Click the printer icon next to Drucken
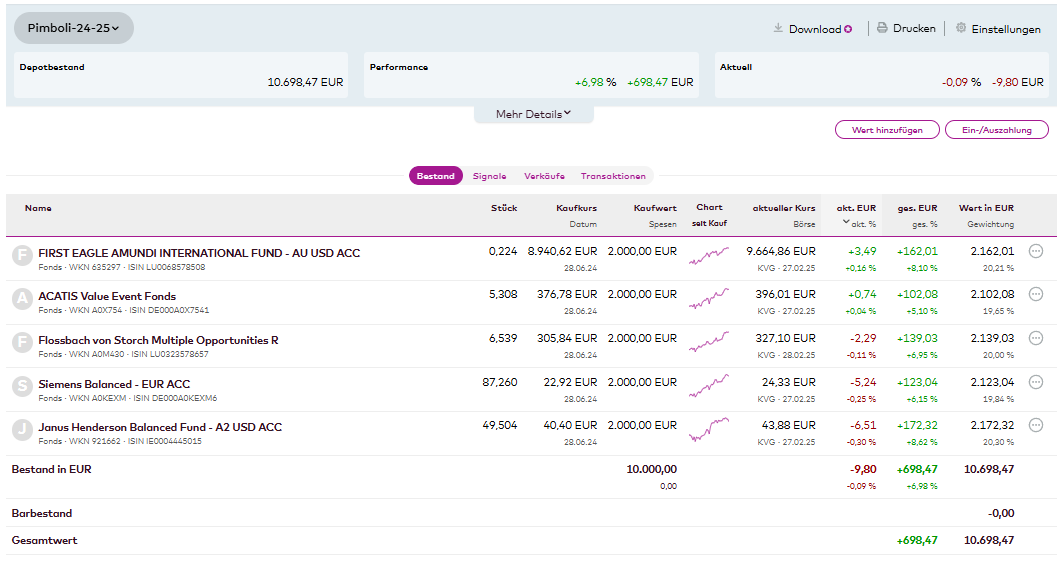The width and height of the screenshot is (1062, 565). (x=882, y=29)
